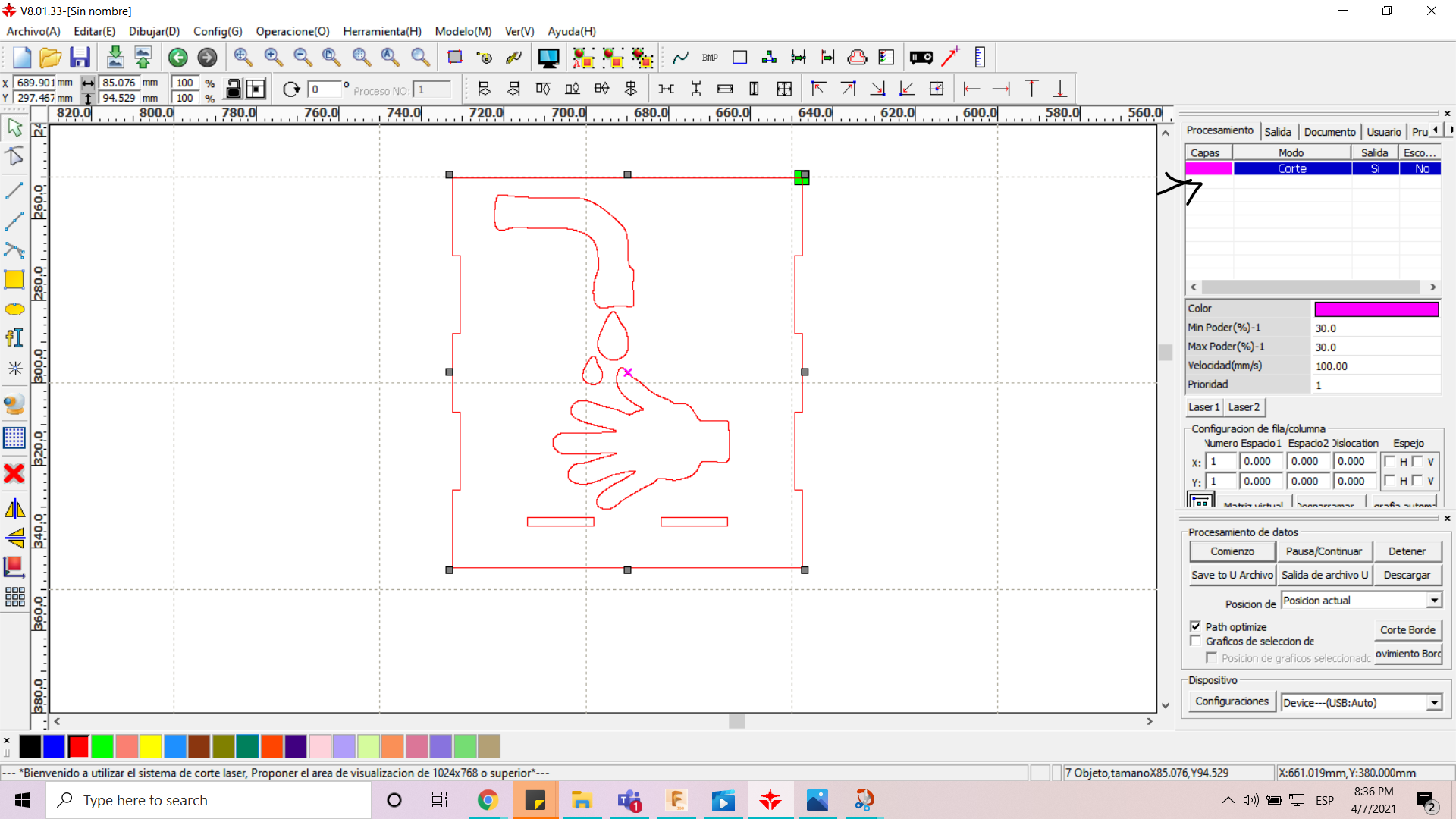The width and height of the screenshot is (1456, 819).
Task: Check the X row H mirror checkbox
Action: tap(1389, 461)
